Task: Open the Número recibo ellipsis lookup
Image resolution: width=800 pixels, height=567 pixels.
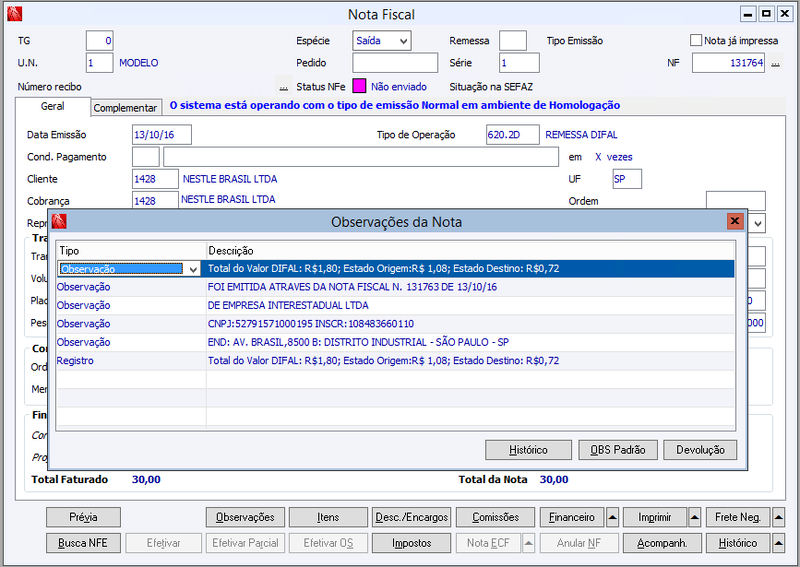Action: pos(284,87)
